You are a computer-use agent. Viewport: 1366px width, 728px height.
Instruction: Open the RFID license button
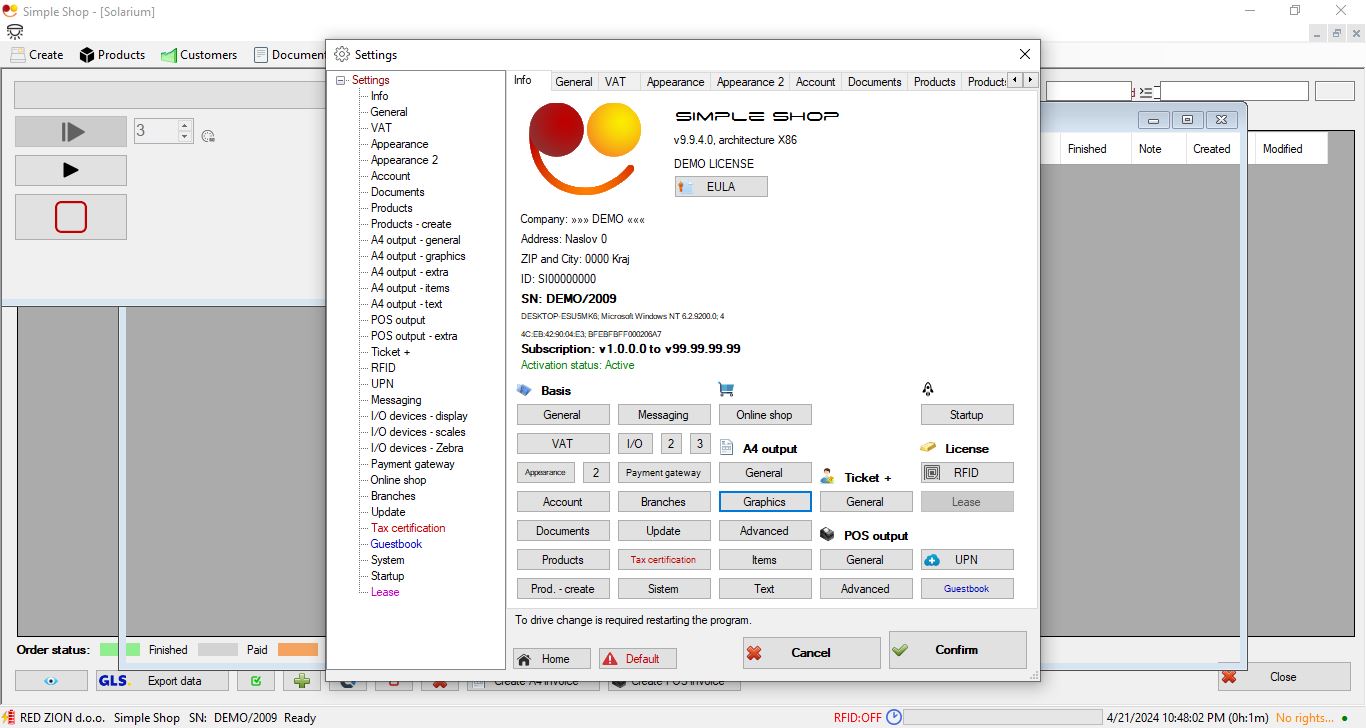pos(967,473)
